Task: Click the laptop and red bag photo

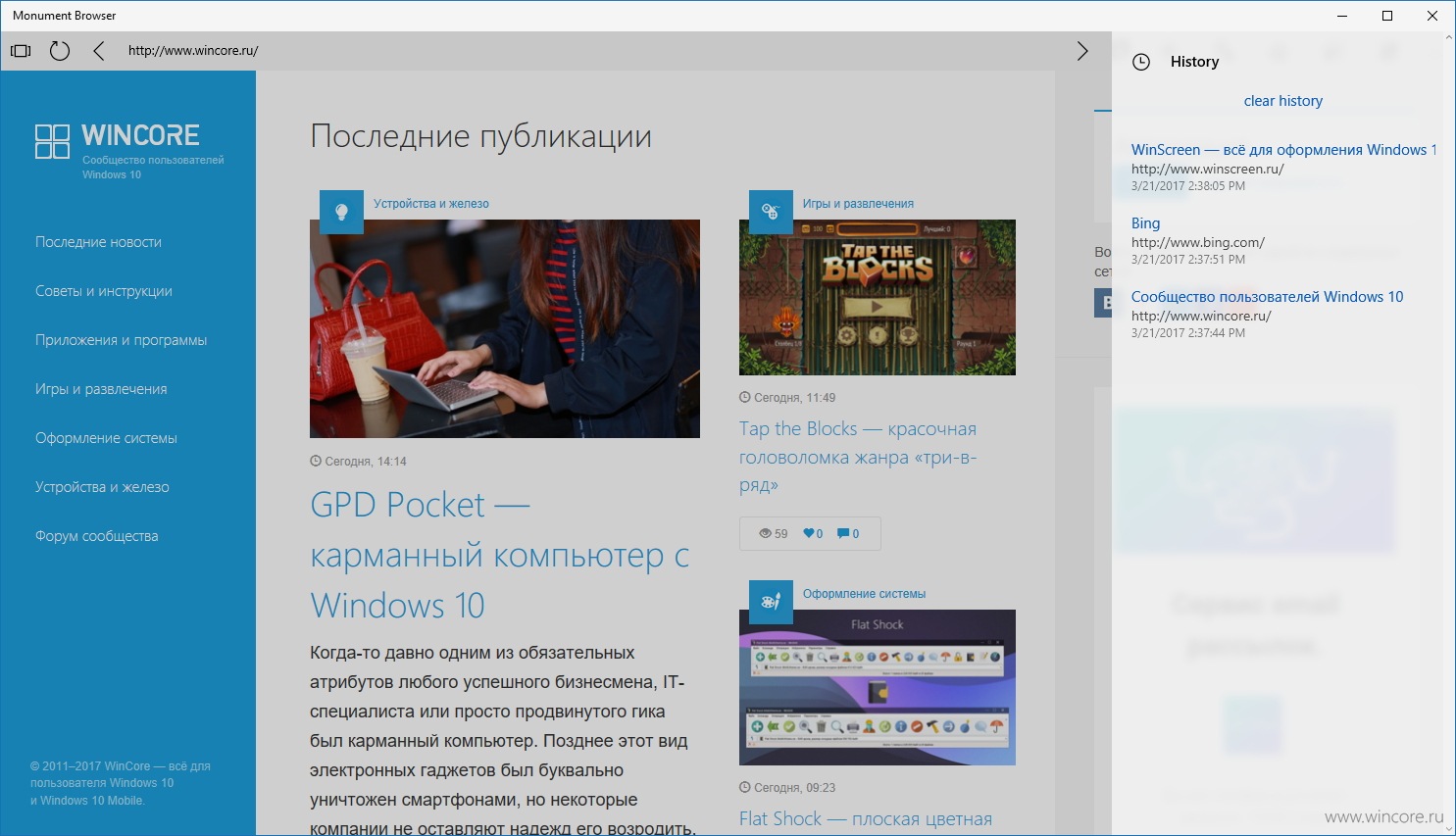Action: point(505,328)
